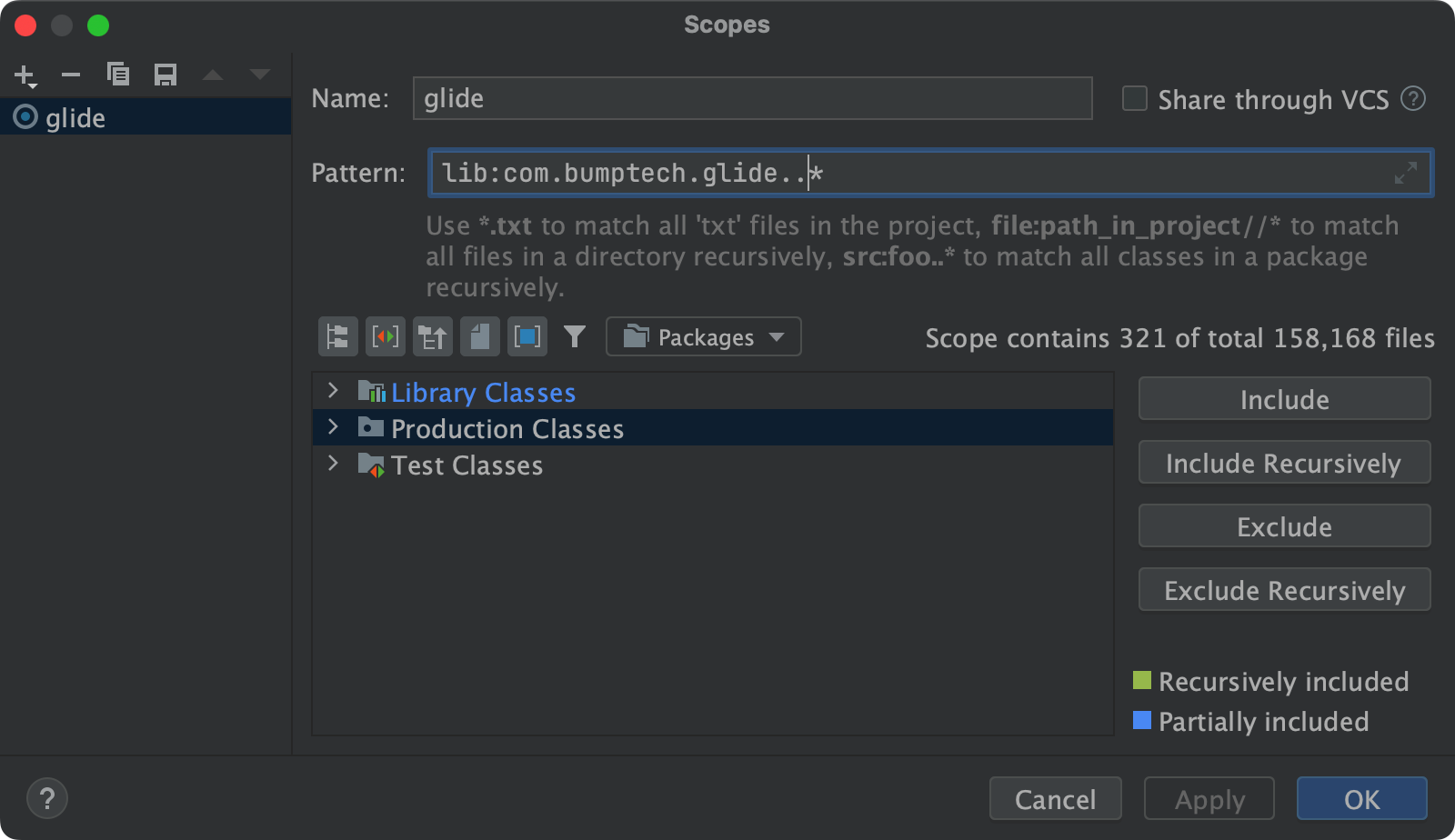Image resolution: width=1455 pixels, height=840 pixels.
Task: Edit the Name field containing glide
Action: tap(752, 98)
